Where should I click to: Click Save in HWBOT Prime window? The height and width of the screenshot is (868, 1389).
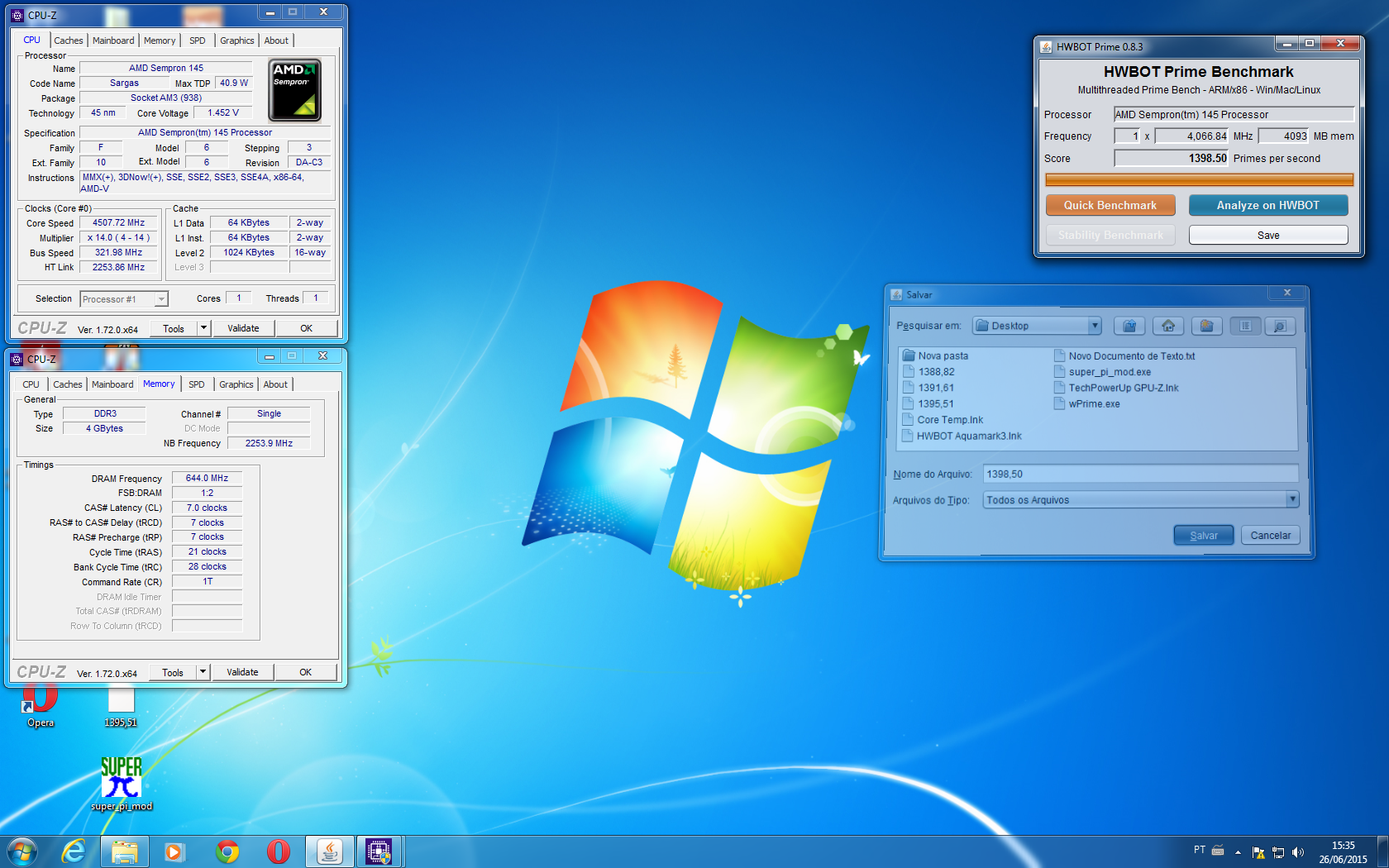(1268, 236)
